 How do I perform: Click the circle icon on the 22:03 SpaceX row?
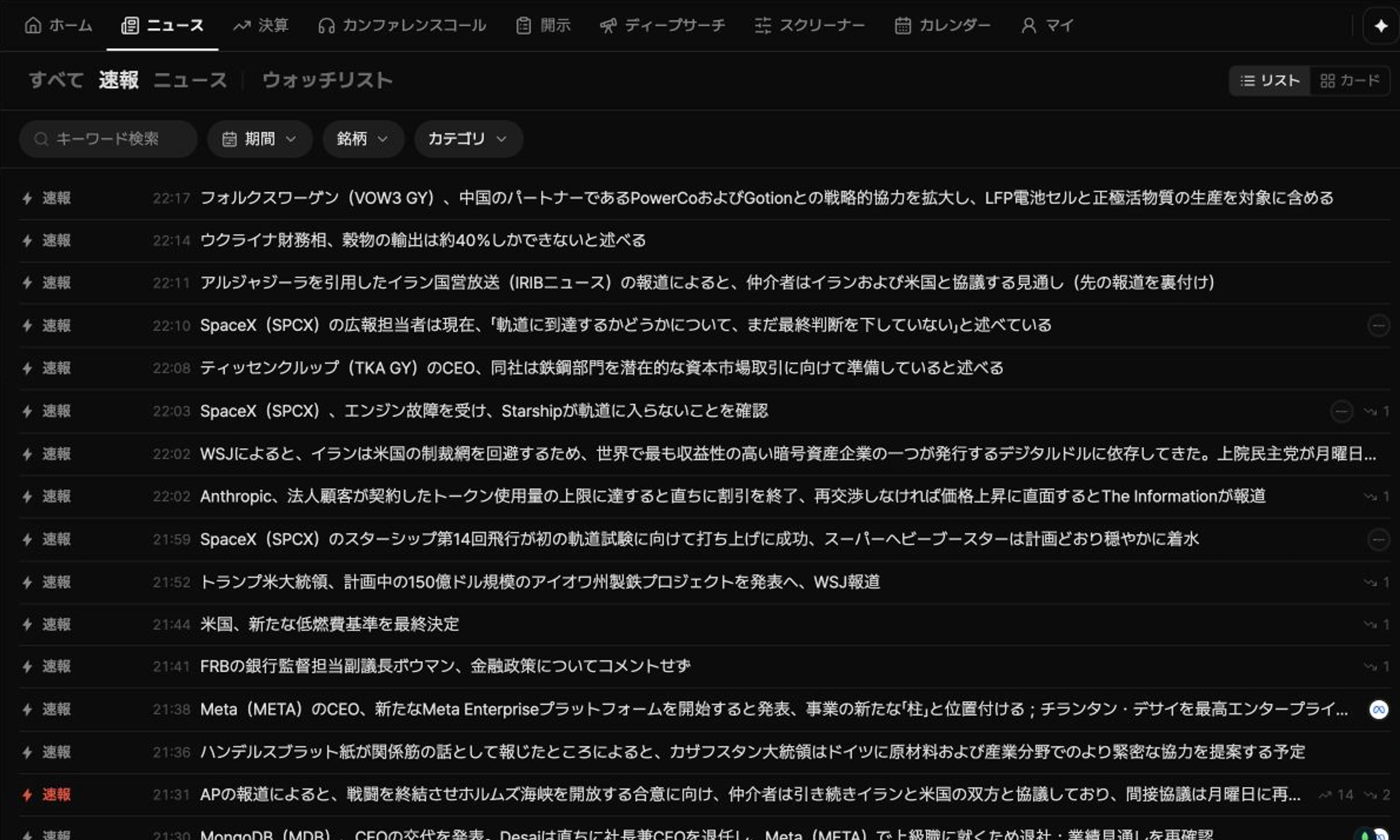click(x=1341, y=412)
